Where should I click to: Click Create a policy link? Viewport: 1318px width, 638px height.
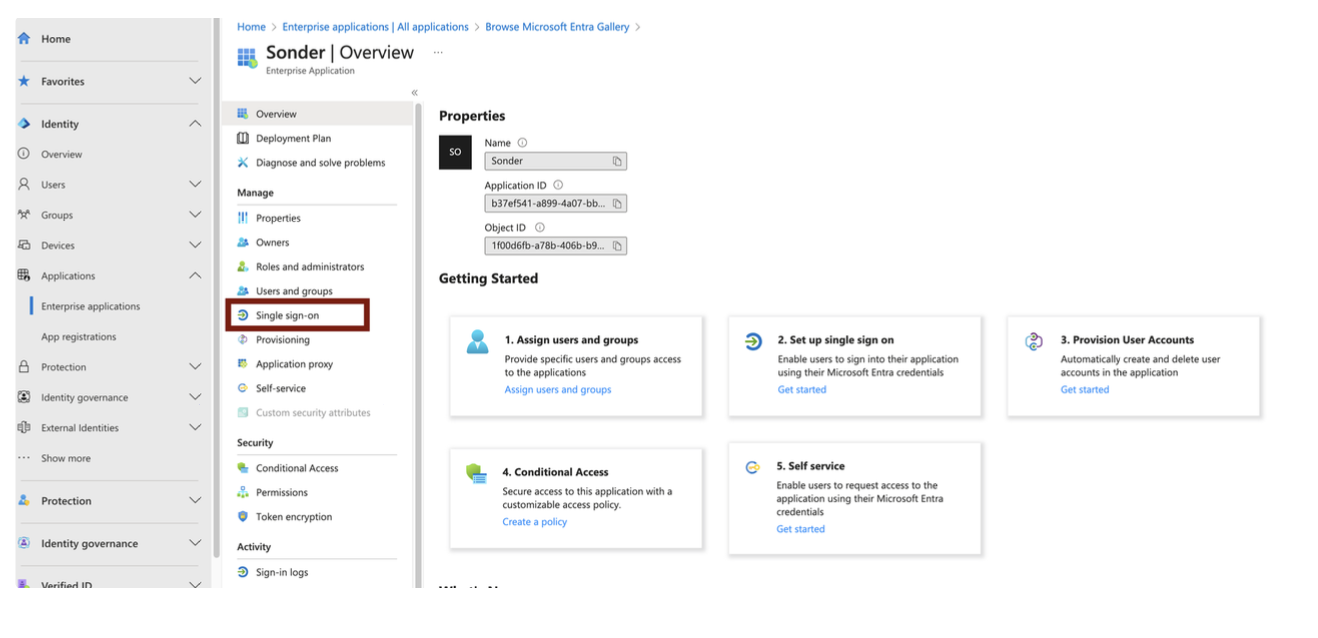click(x=534, y=522)
